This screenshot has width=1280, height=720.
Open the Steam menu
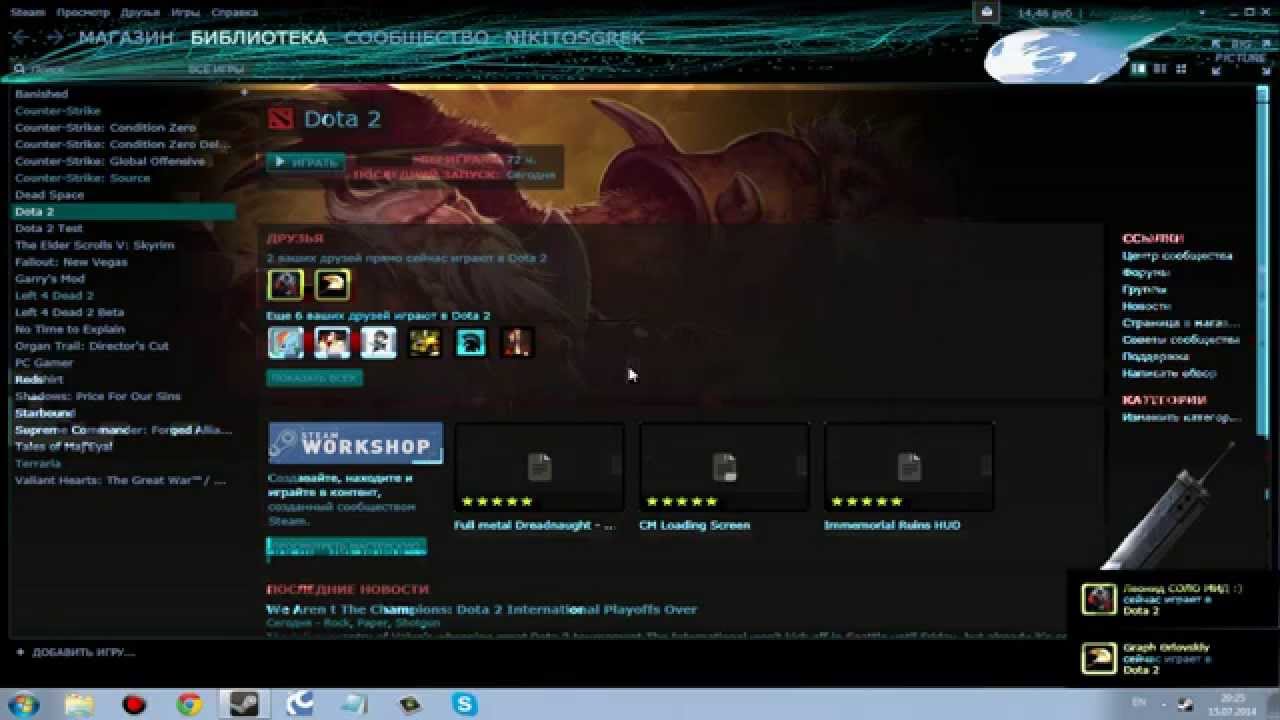click(x=28, y=12)
